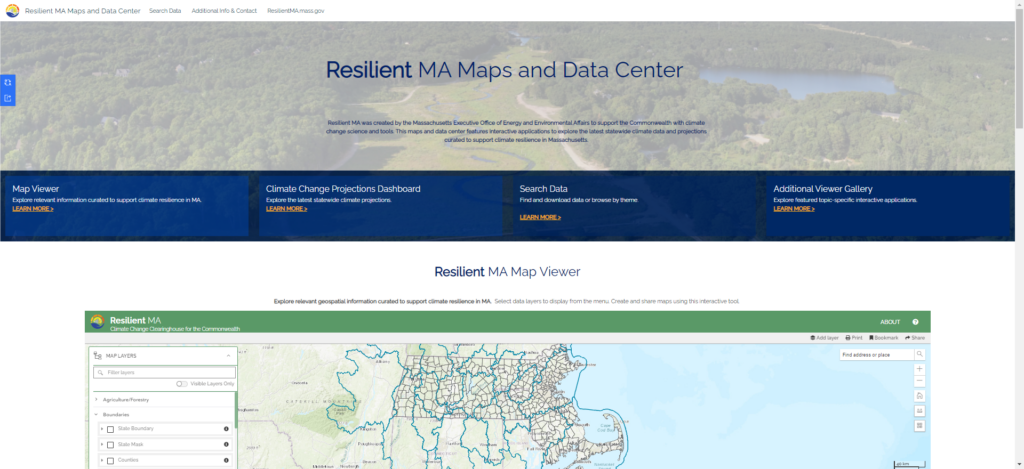The width and height of the screenshot is (1024, 469).
Task: Enable the Visible Layers Only switch
Action: (x=182, y=384)
